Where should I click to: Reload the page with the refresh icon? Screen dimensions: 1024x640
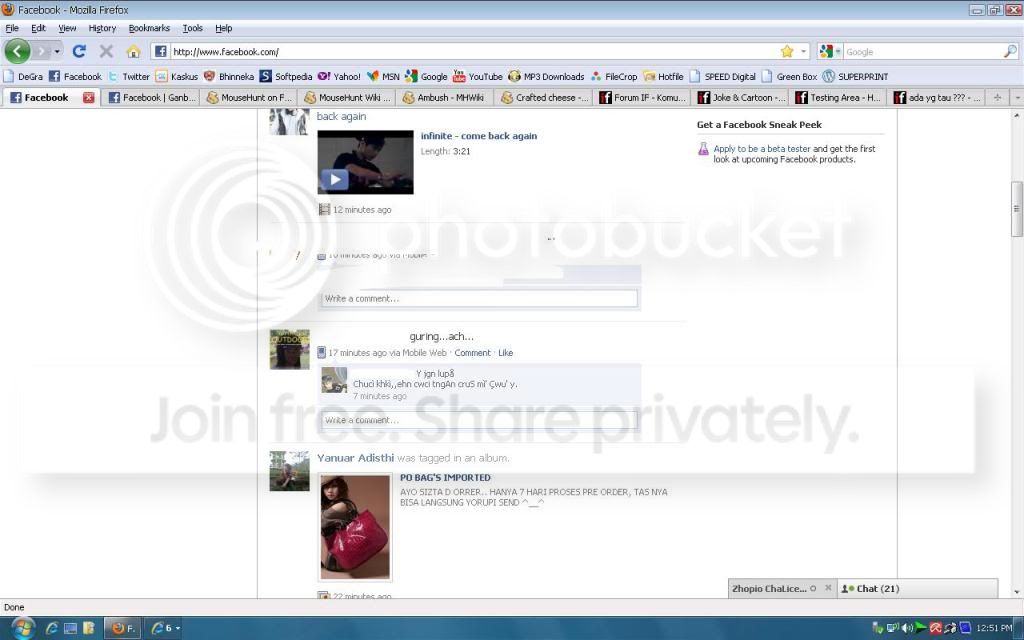coord(79,51)
